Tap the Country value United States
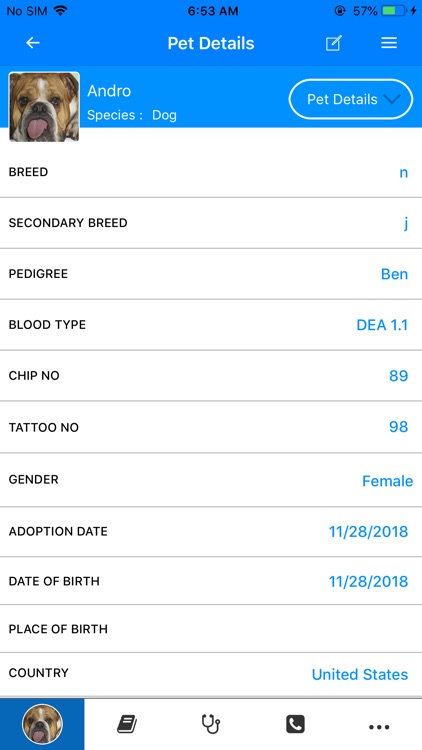422x750 pixels. tap(360, 674)
